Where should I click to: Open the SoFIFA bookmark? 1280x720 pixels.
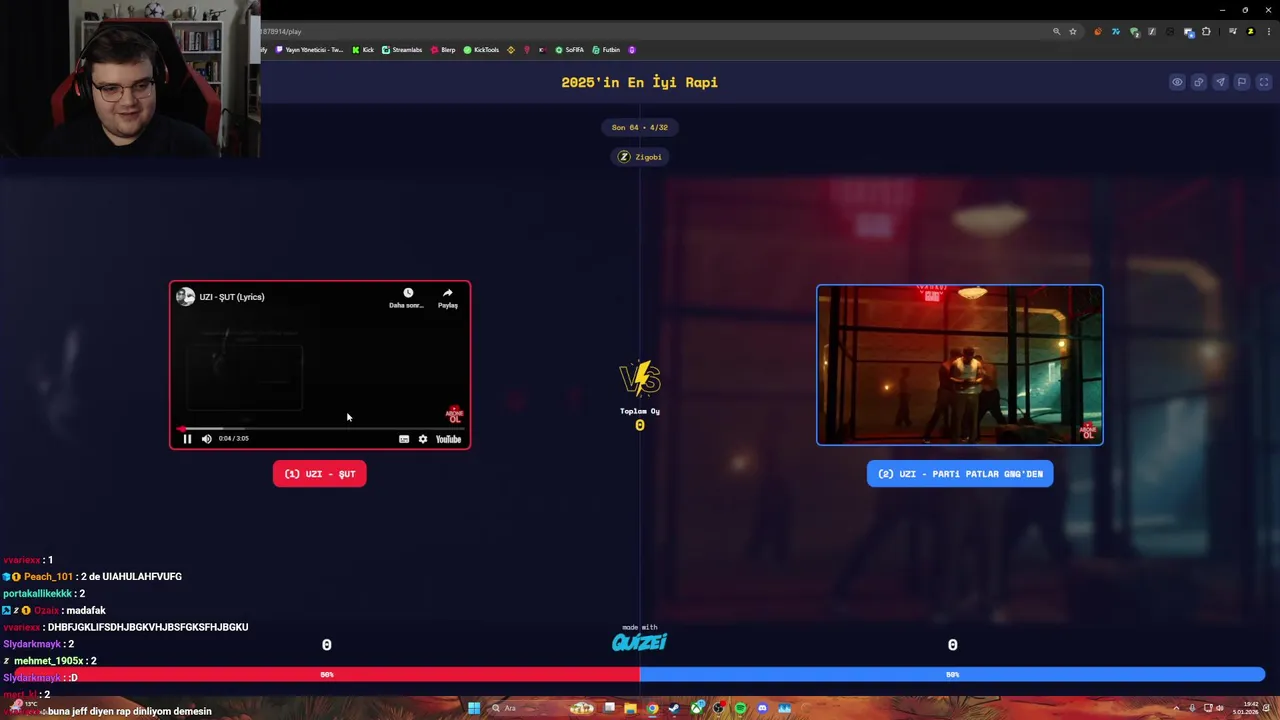tap(569, 50)
